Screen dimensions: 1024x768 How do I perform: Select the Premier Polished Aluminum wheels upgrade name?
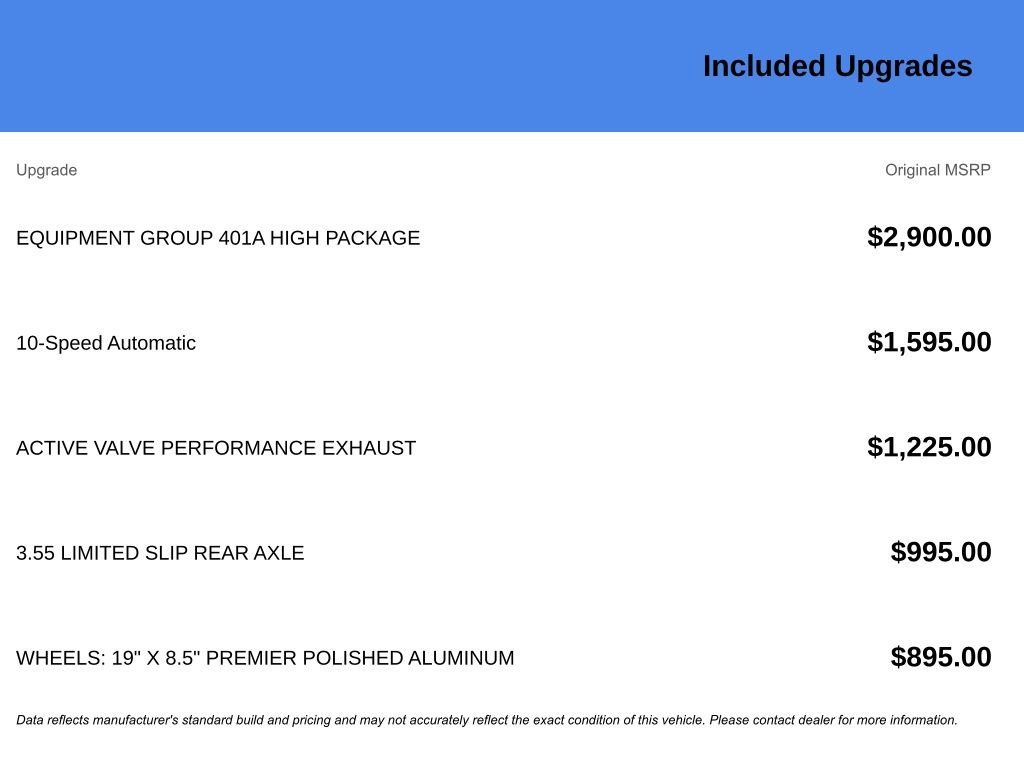265,658
